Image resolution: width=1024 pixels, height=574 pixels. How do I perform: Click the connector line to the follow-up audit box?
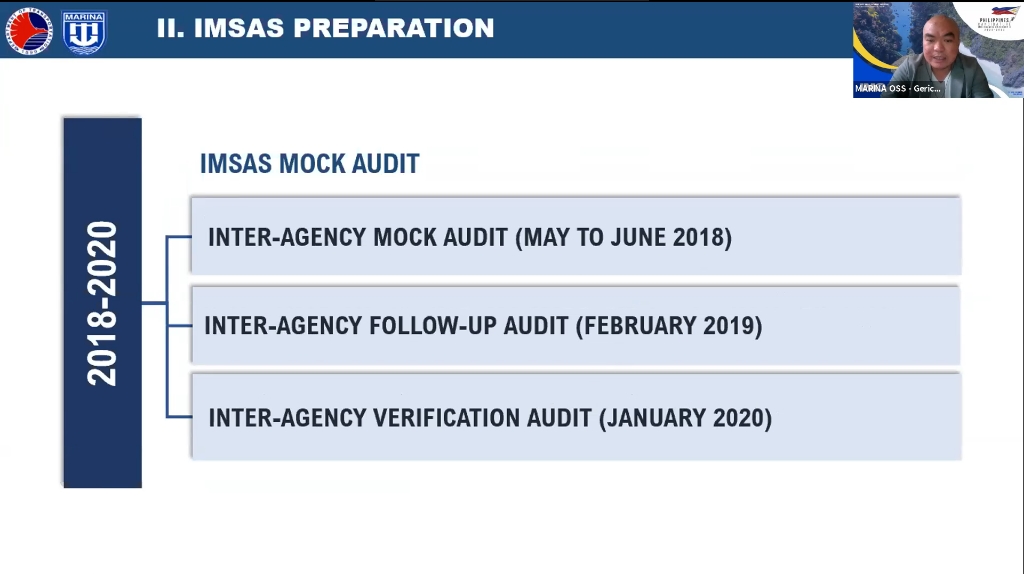178,325
